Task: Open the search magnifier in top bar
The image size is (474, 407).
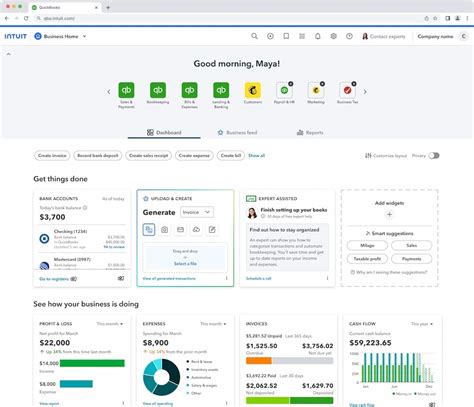Action: pyautogui.click(x=254, y=36)
